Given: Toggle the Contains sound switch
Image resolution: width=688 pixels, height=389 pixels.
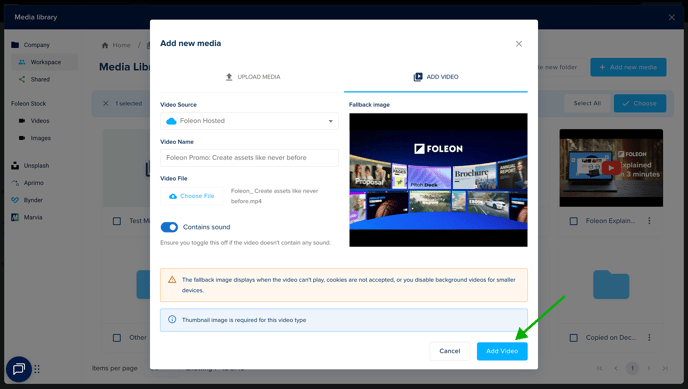Looking at the screenshot, I should tap(169, 227).
